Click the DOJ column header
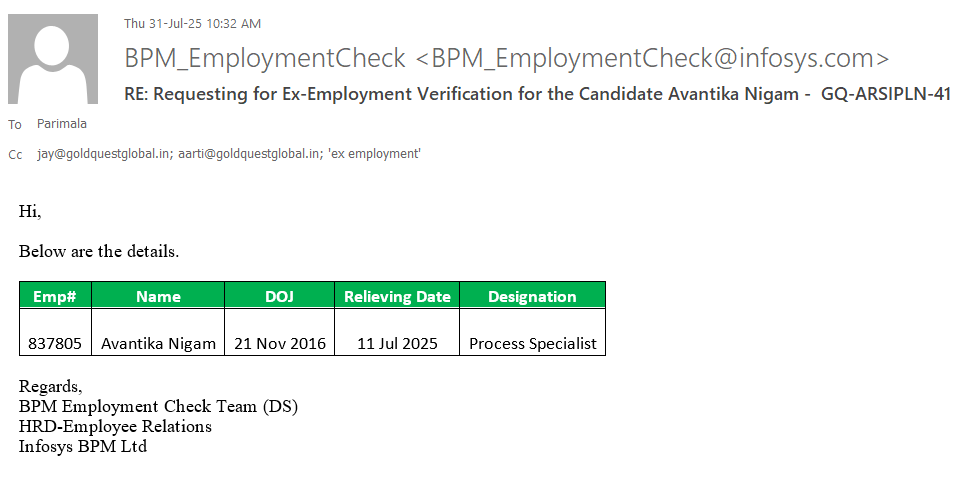Screen dimensions: 956x477 (x=280, y=296)
